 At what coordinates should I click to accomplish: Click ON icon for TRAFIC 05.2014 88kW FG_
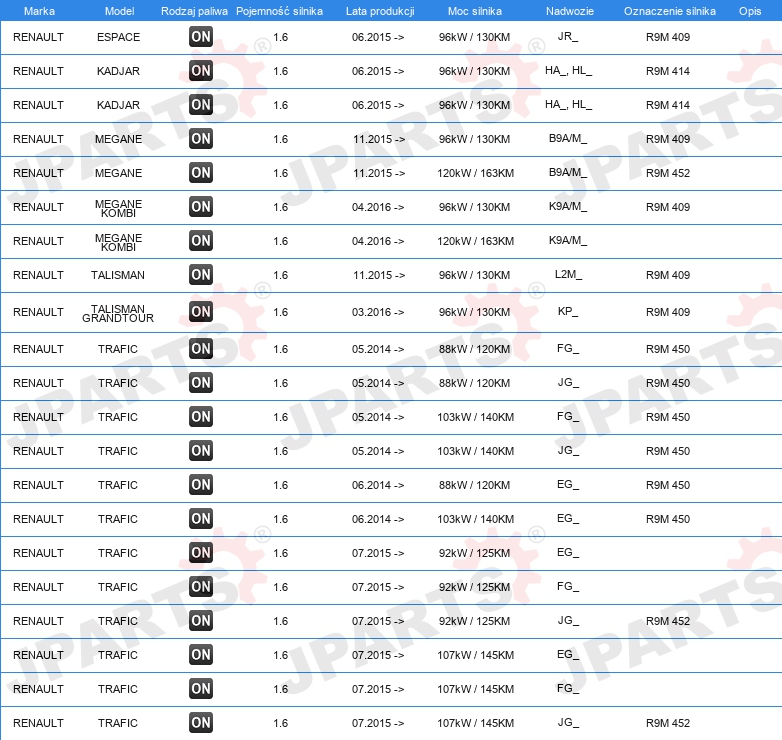(x=201, y=349)
